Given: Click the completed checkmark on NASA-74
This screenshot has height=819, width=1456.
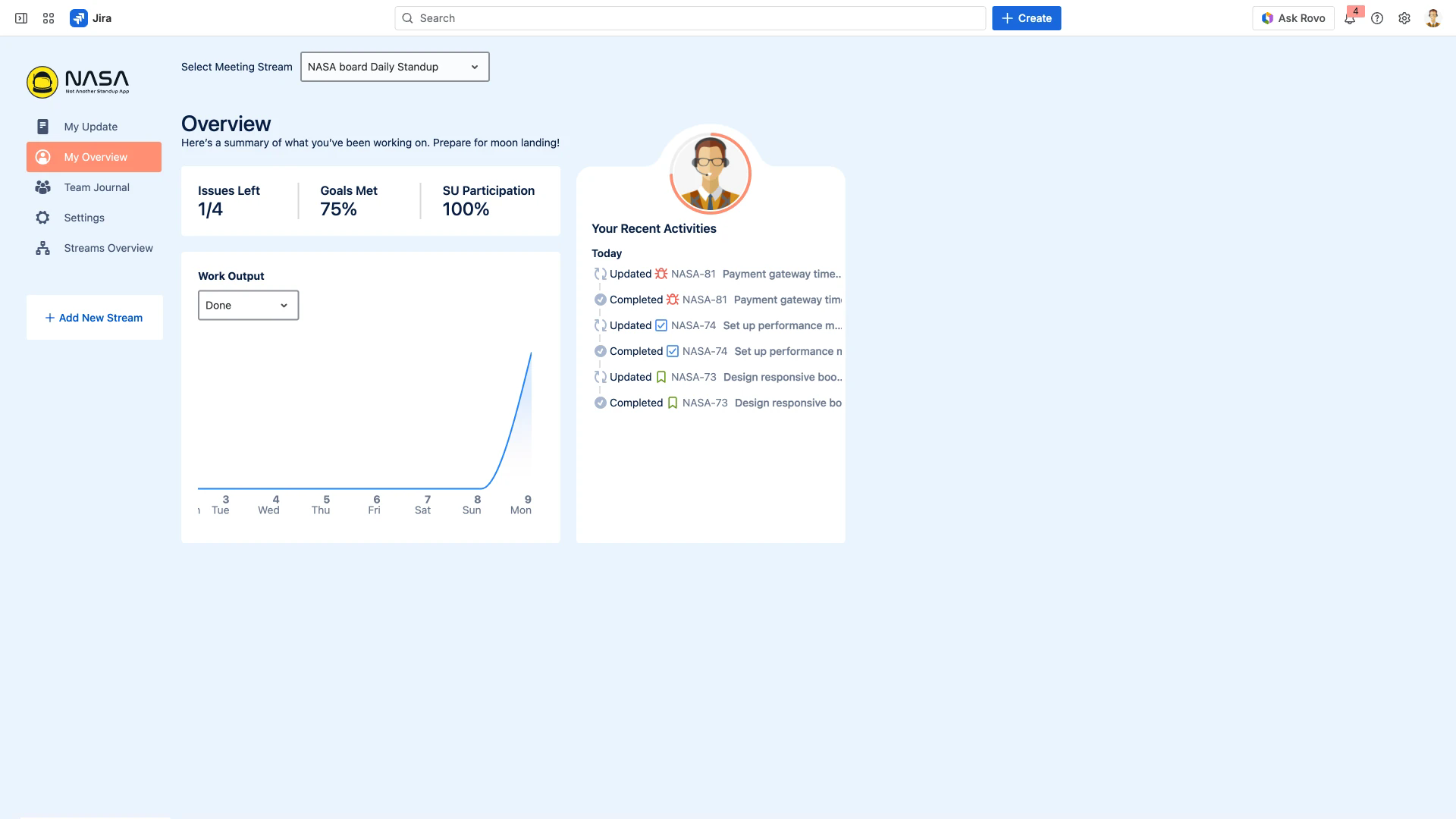Looking at the screenshot, I should coord(600,351).
